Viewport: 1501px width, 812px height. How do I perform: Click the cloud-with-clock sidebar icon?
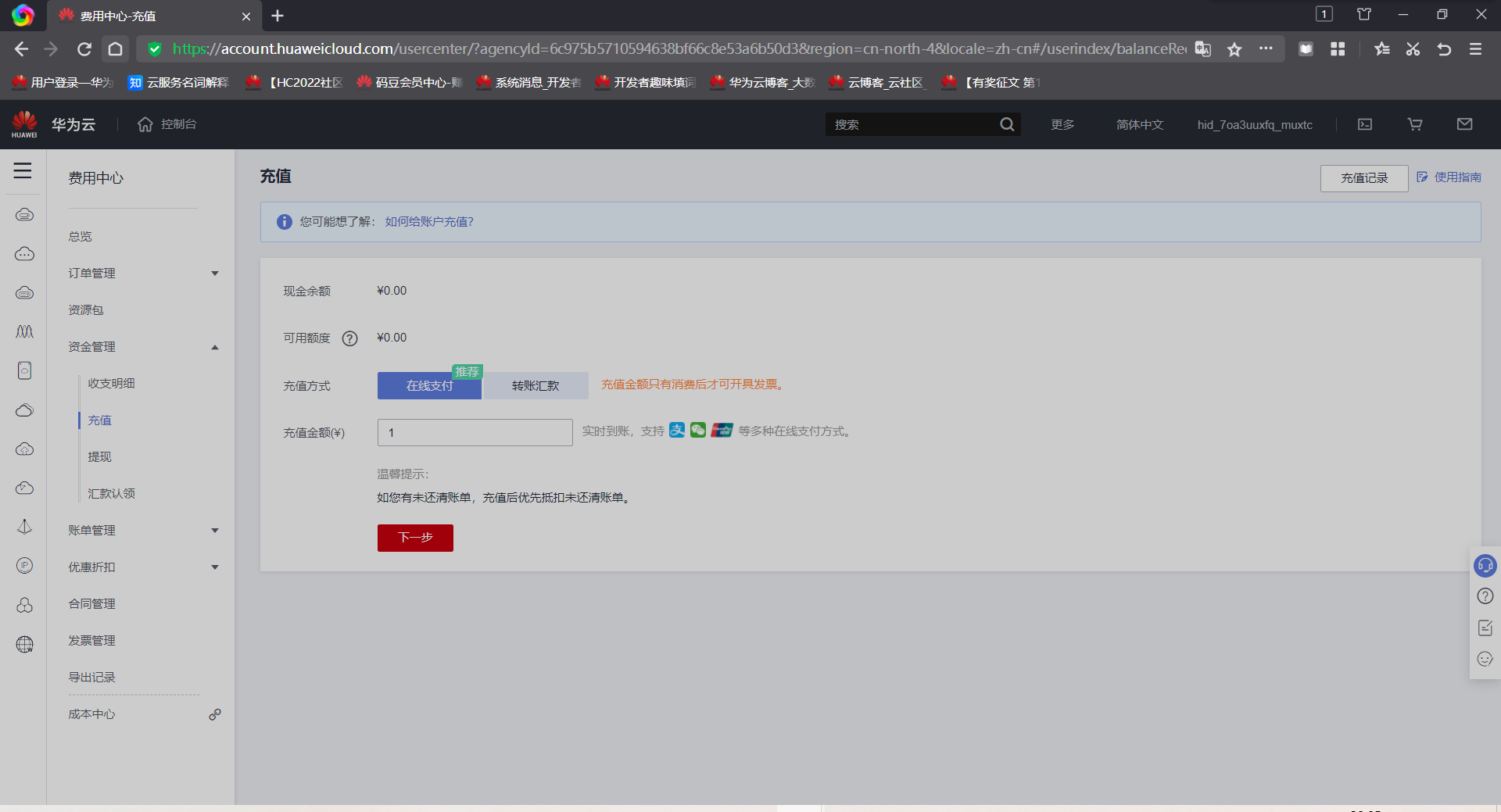point(24,488)
